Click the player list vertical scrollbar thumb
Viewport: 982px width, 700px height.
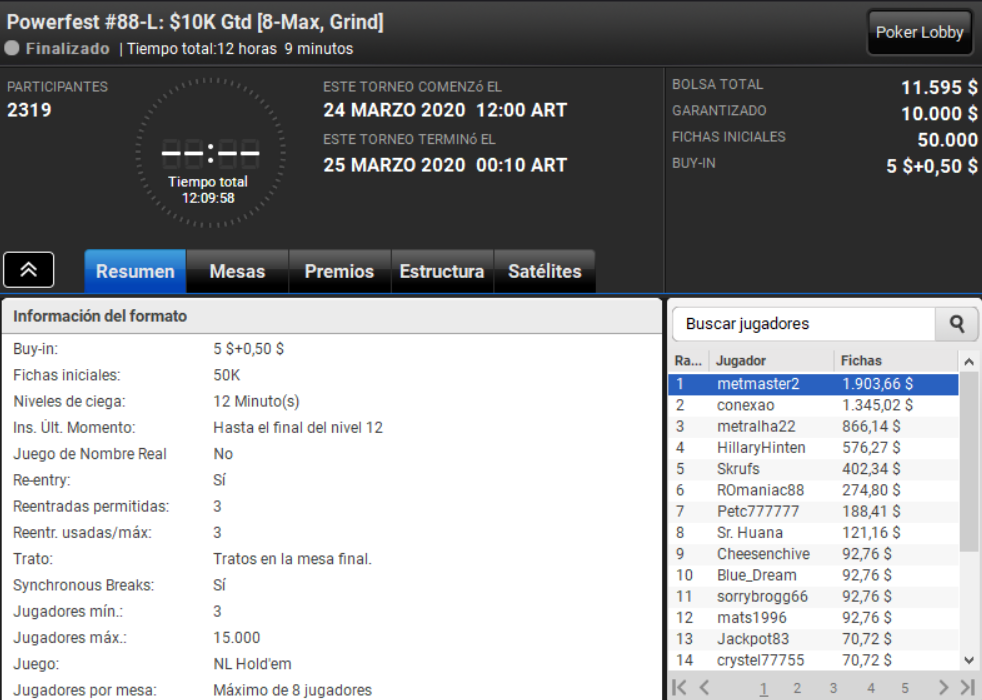point(969,462)
